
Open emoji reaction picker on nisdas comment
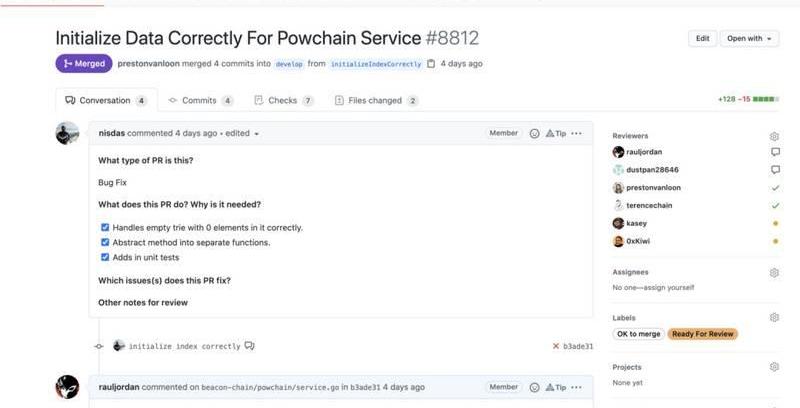534,133
